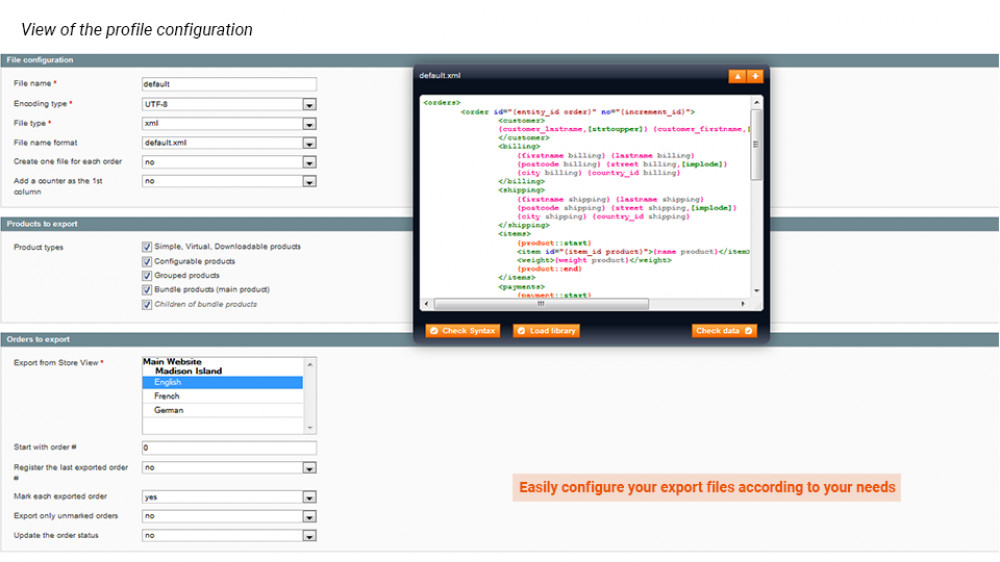
Task: Click code editor horizontal scrollbar thumb
Action: pyautogui.click(x=541, y=304)
